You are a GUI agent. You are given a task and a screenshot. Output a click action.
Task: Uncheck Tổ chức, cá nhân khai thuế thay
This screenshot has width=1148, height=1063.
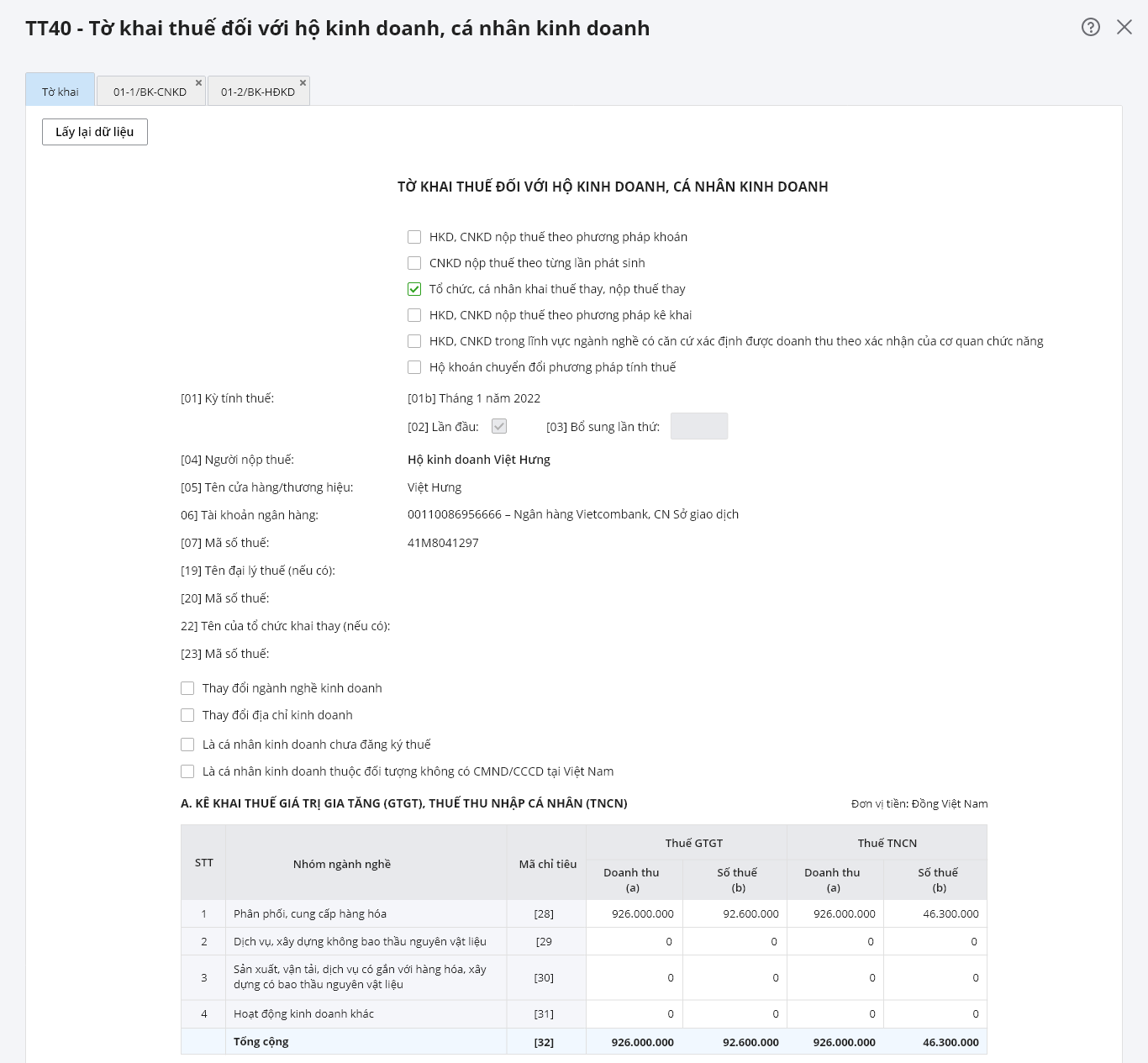click(x=414, y=289)
